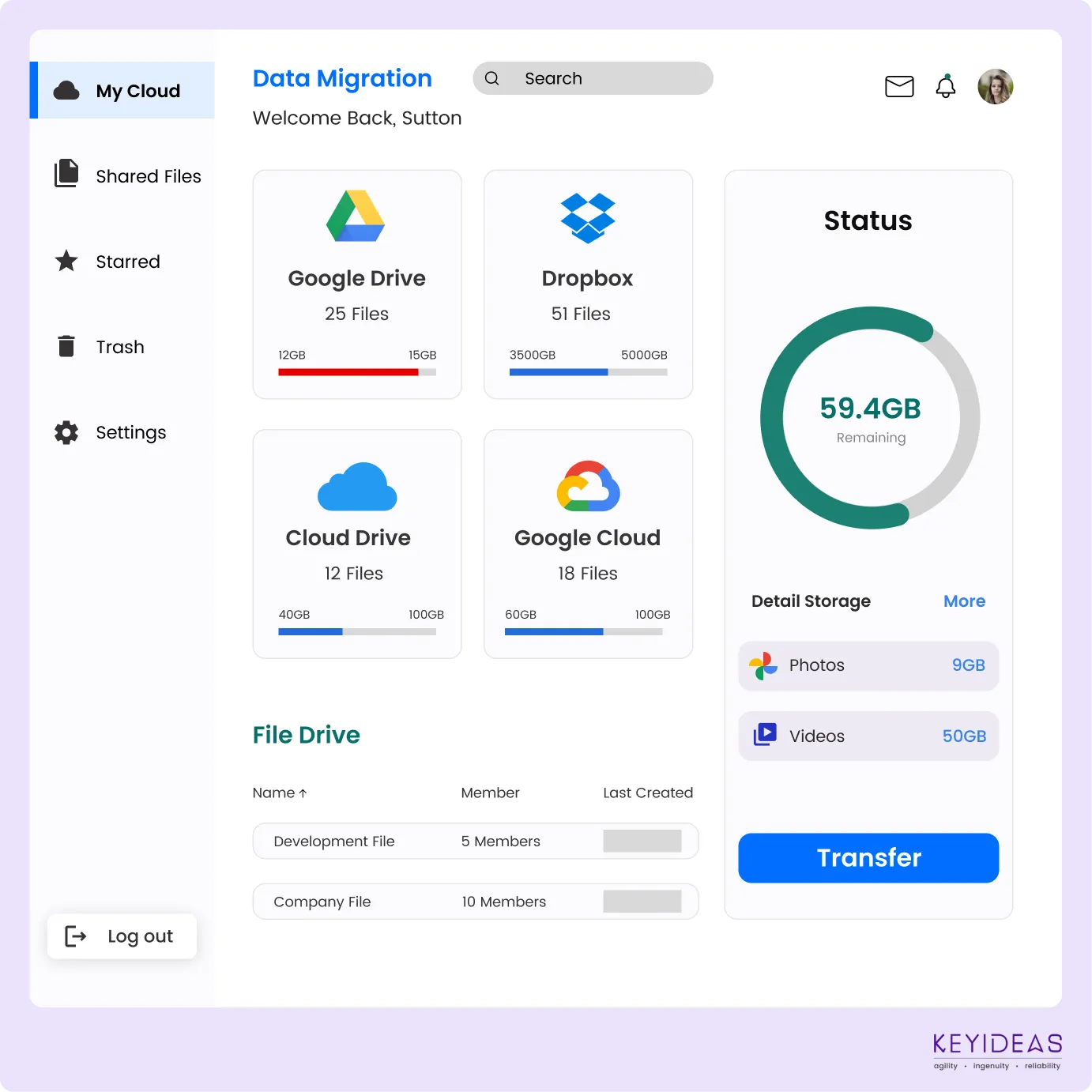Click the Log out arrow icon
The image size is (1092, 1092).
[75, 936]
